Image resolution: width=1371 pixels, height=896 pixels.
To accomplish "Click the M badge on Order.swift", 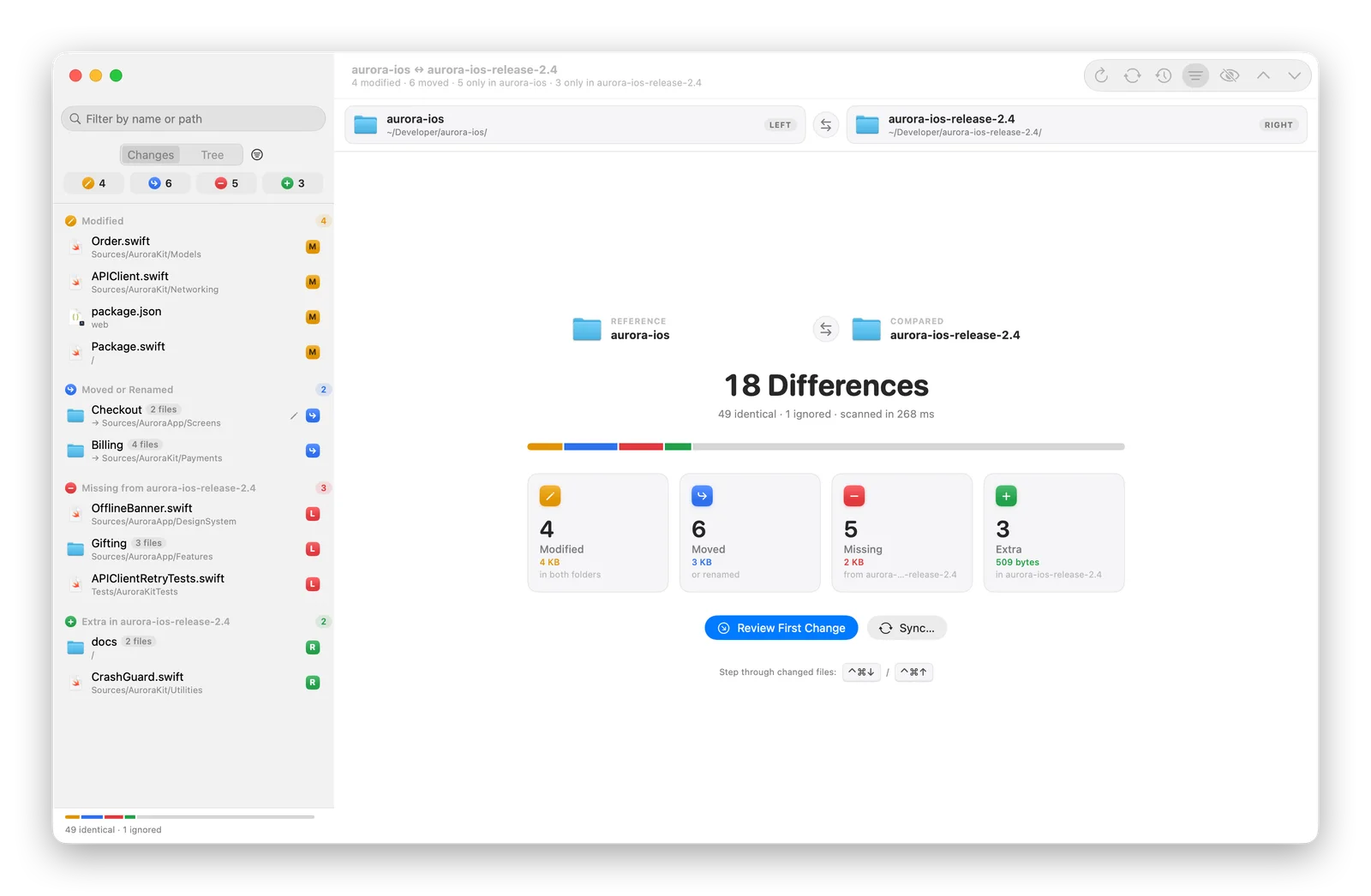I will click(313, 248).
